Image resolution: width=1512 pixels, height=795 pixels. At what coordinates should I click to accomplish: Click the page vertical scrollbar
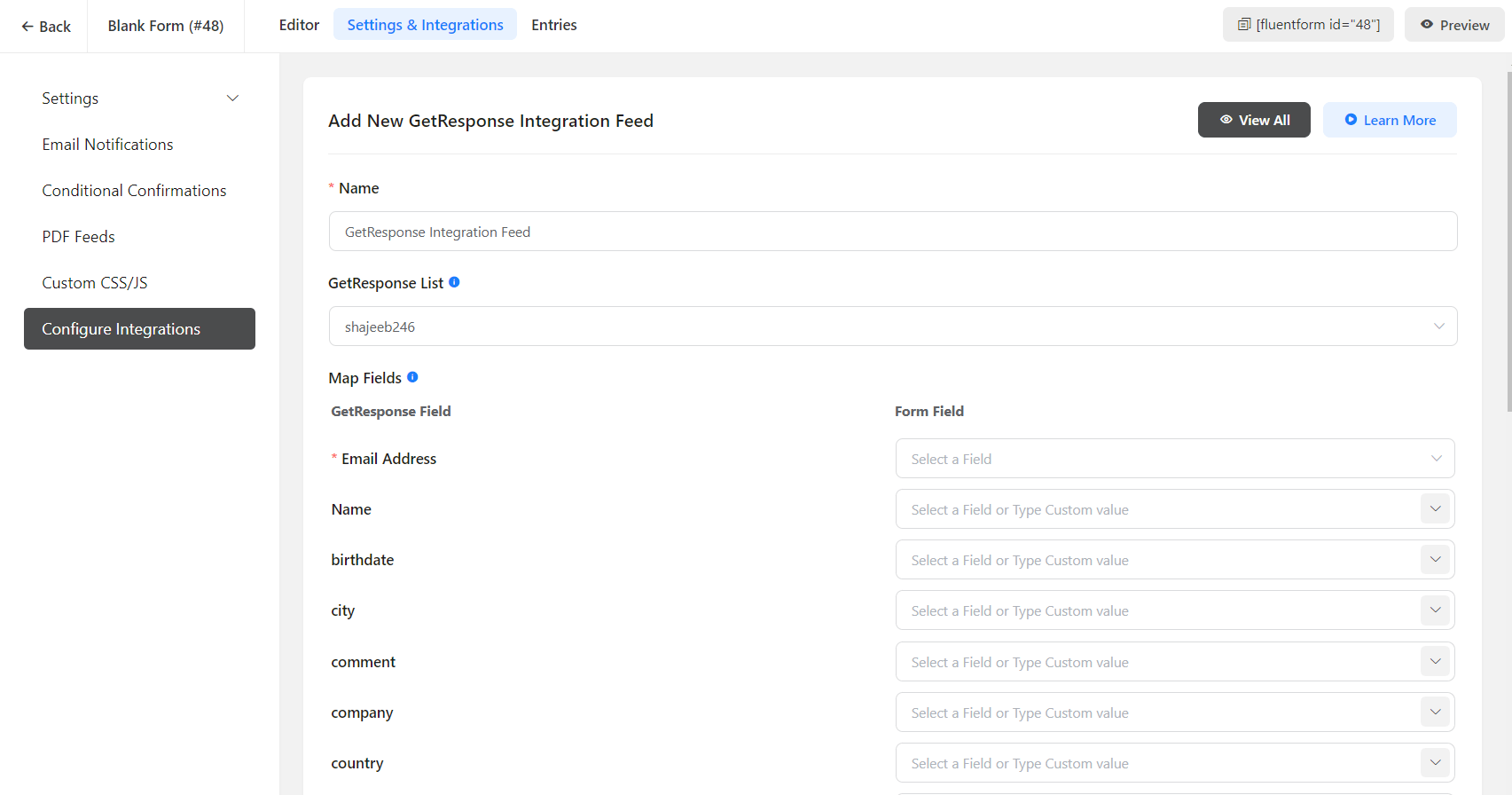coord(1508,240)
